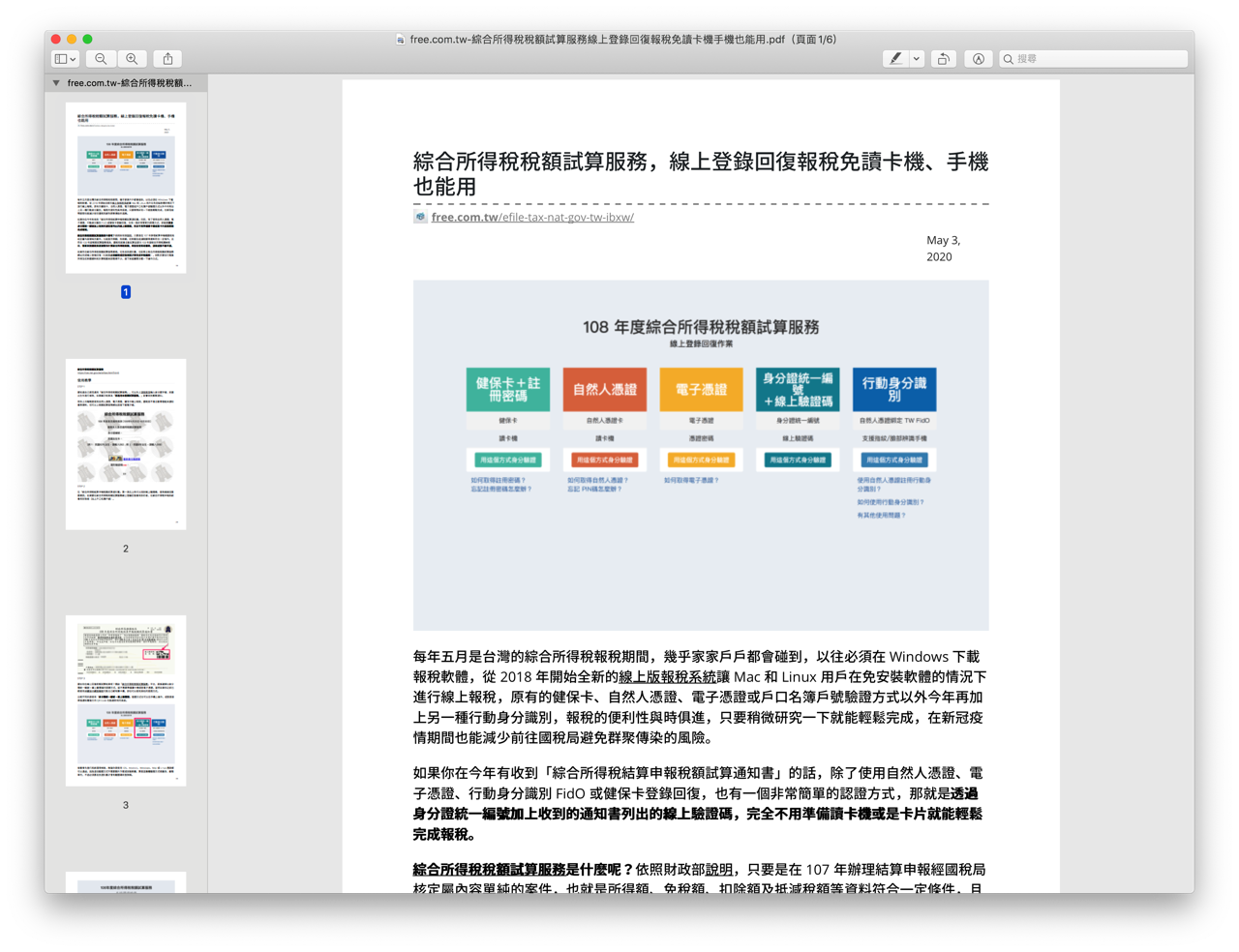Open the highlight color dropdown arrow
The image size is (1239, 952).
click(917, 59)
